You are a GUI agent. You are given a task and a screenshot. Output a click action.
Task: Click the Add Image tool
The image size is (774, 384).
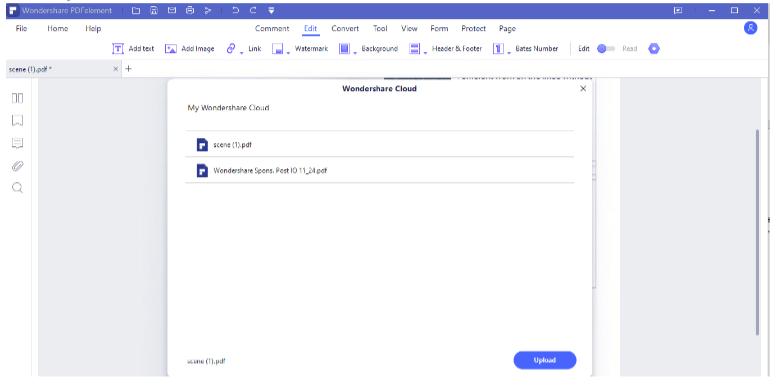point(190,49)
